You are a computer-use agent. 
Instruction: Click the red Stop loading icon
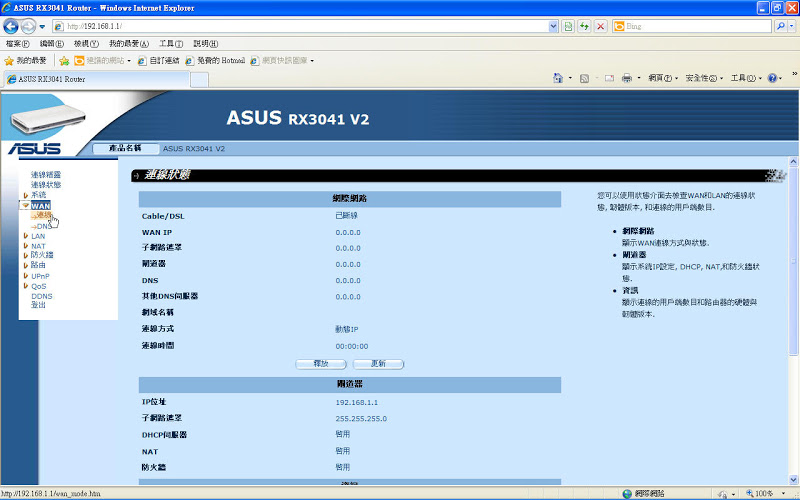pos(601,25)
